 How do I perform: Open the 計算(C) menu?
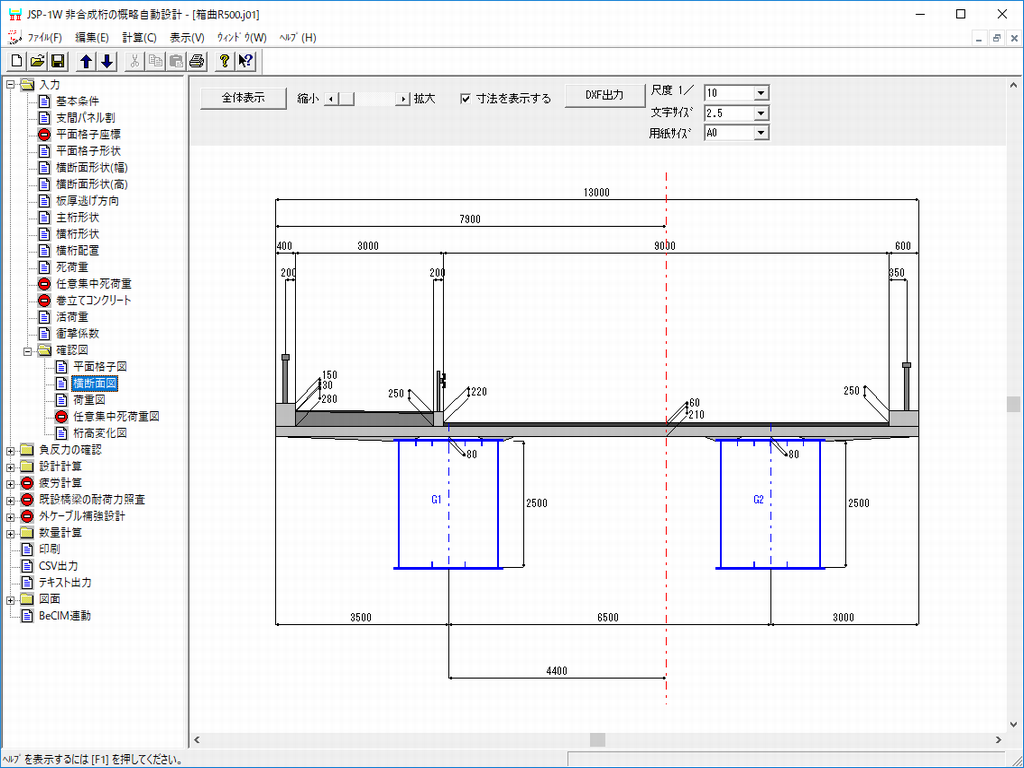[x=139, y=38]
